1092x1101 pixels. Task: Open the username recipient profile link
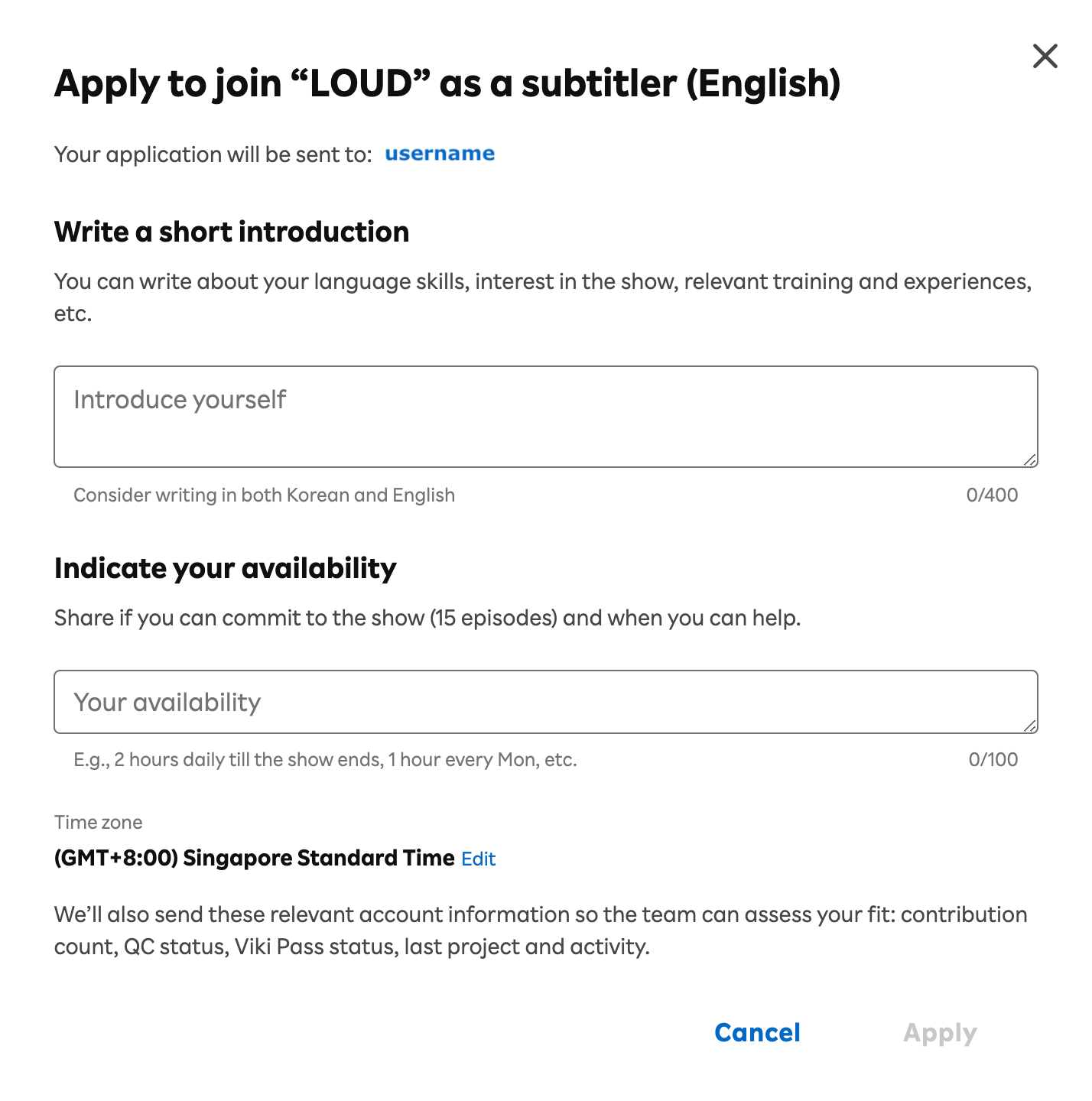click(x=440, y=154)
